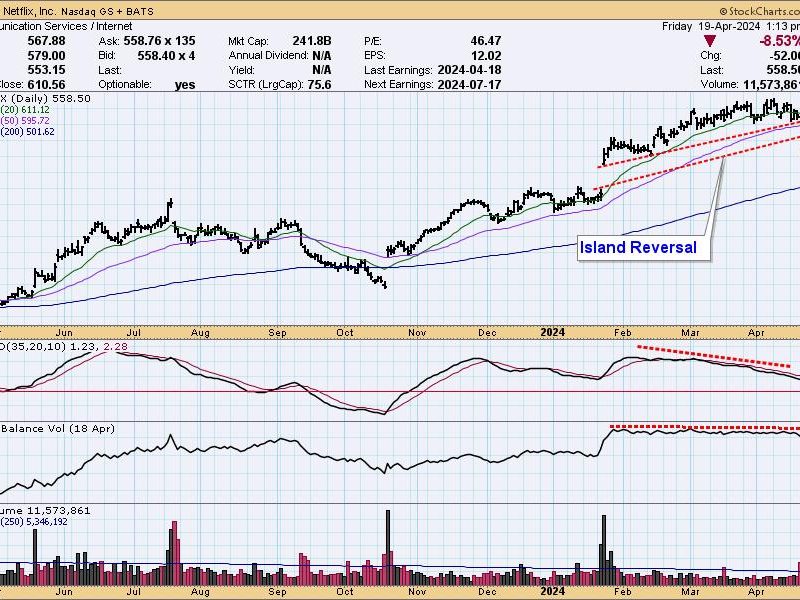Select the -8.53% percent change figure
Viewport: 800px width, 600px height.
(779, 41)
